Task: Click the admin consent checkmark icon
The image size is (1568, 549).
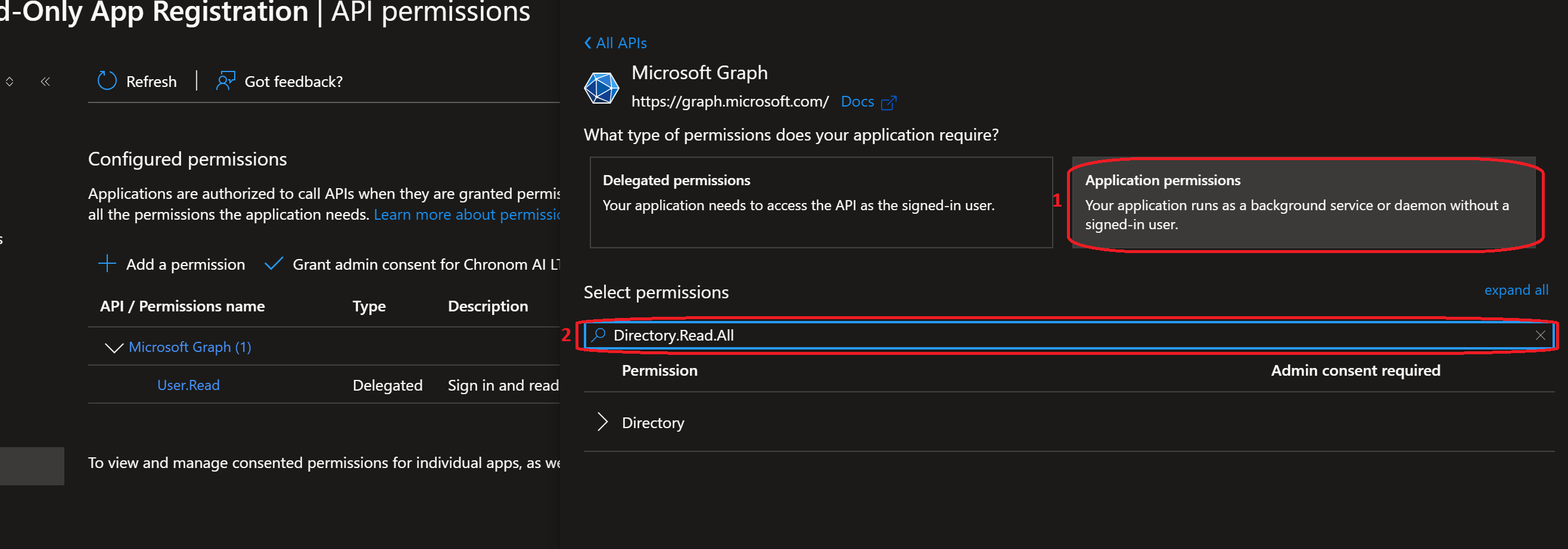Action: pyautogui.click(x=273, y=263)
